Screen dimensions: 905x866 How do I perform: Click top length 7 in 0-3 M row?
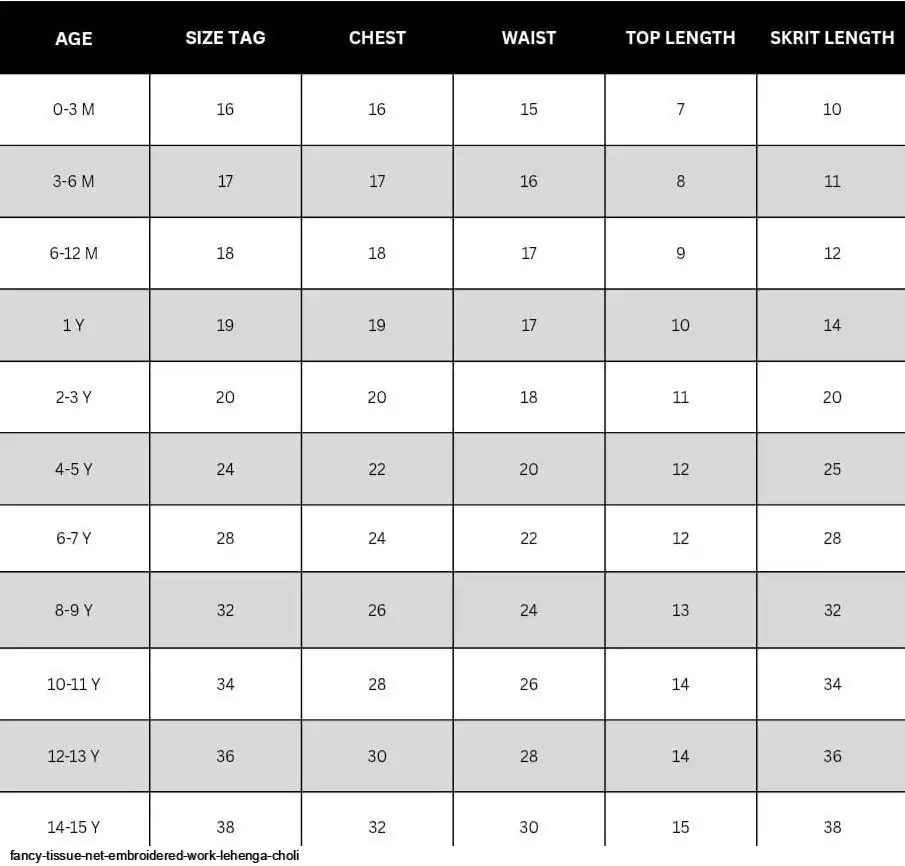[680, 109]
